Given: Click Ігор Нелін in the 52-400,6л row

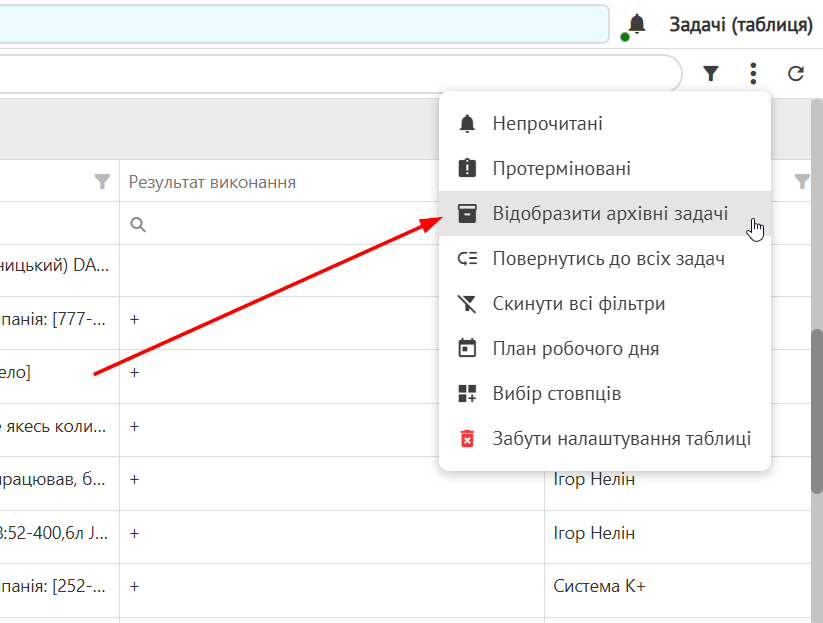Looking at the screenshot, I should tap(594, 533).
